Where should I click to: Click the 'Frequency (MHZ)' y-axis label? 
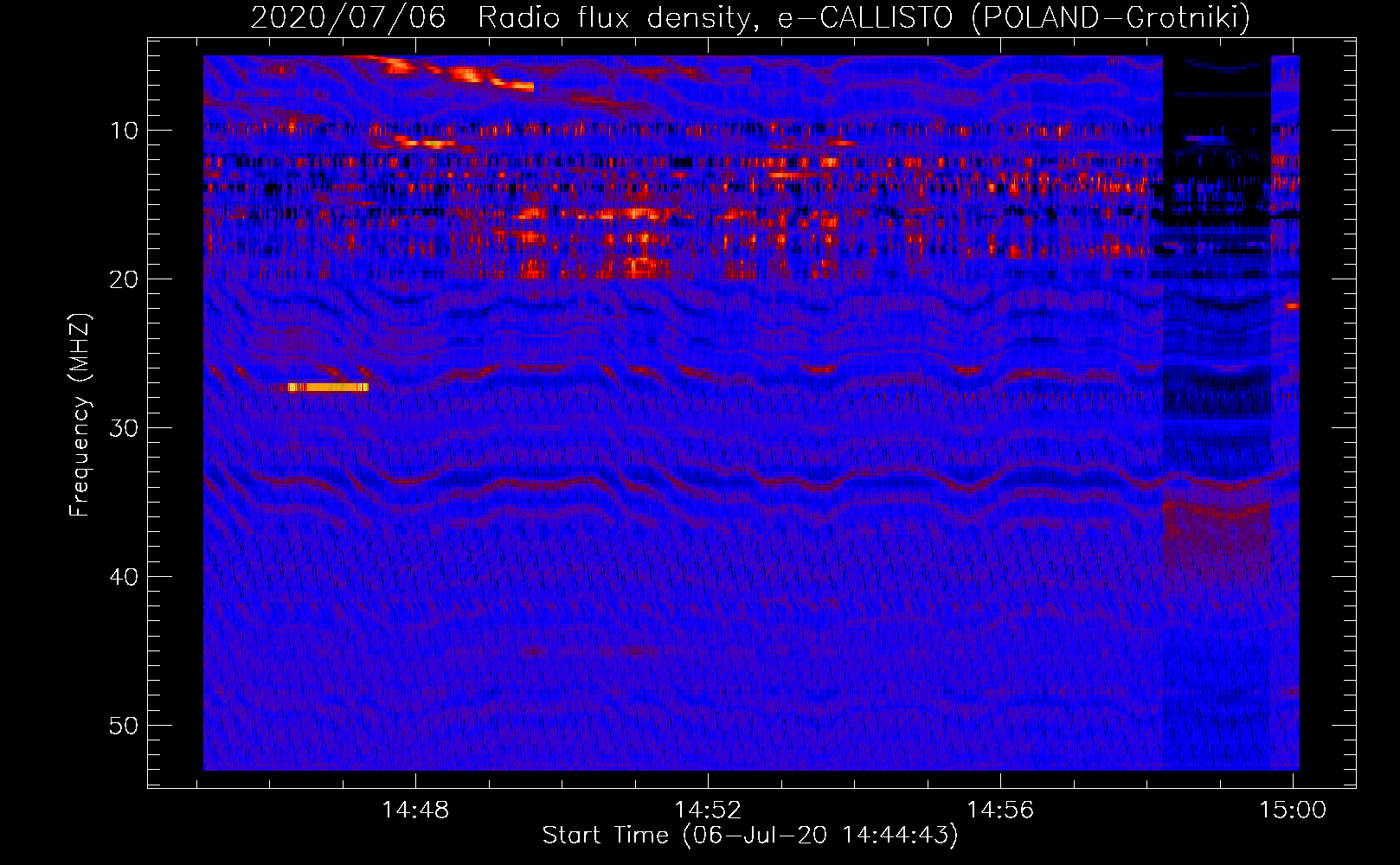coord(80,415)
